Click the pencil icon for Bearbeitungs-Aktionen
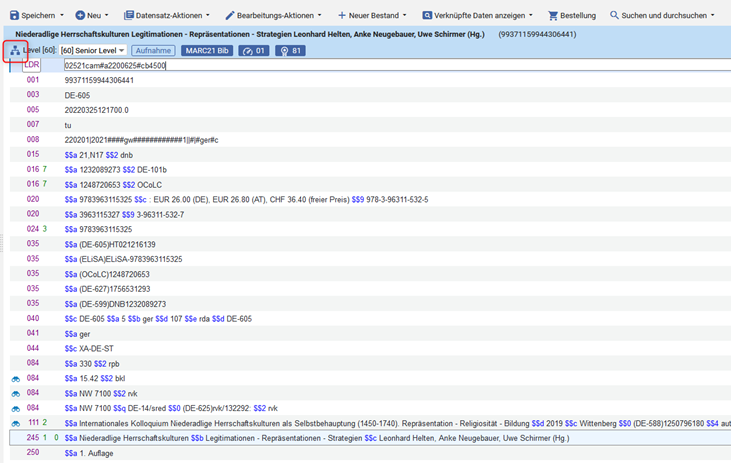Image resolution: width=731 pixels, height=463 pixels. pos(230,16)
